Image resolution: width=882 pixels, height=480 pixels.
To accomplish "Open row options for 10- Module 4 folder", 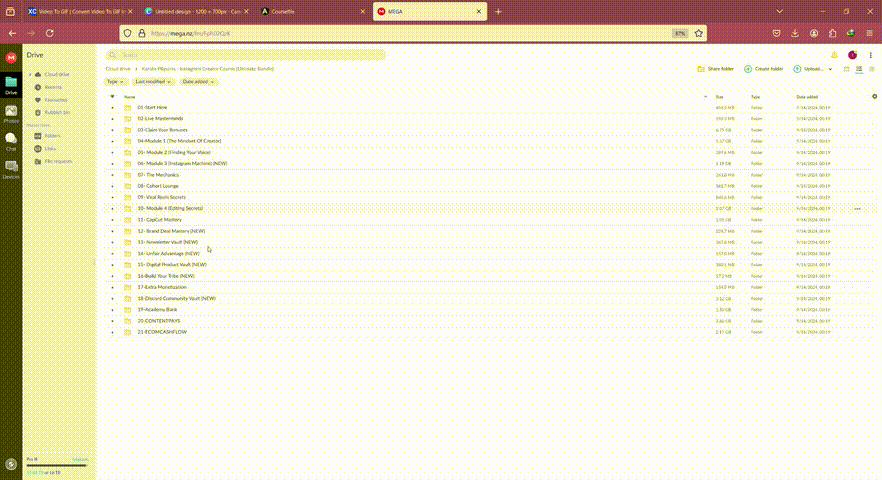I will 857,209.
